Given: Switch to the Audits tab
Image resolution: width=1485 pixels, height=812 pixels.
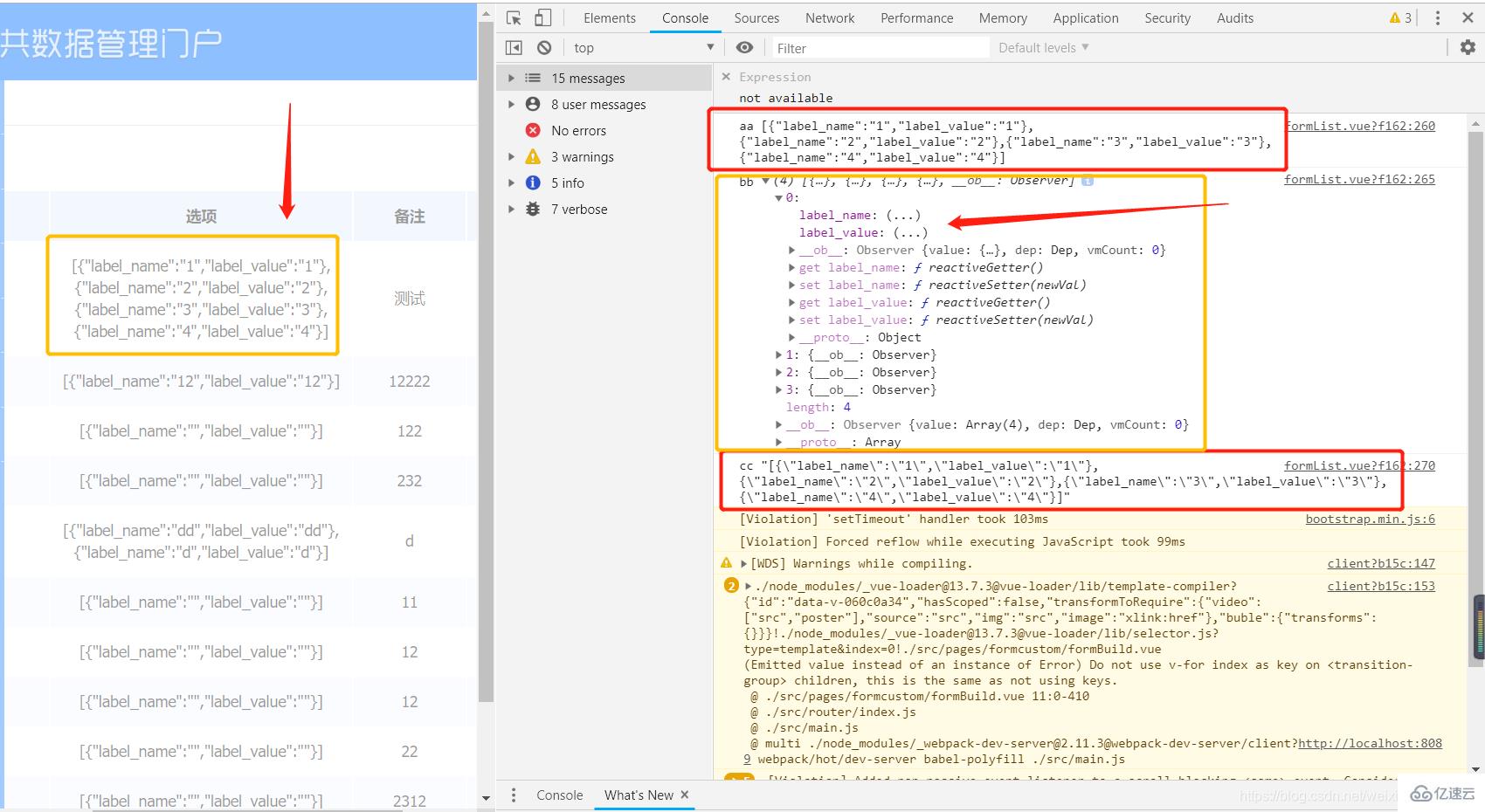Looking at the screenshot, I should (x=1235, y=17).
